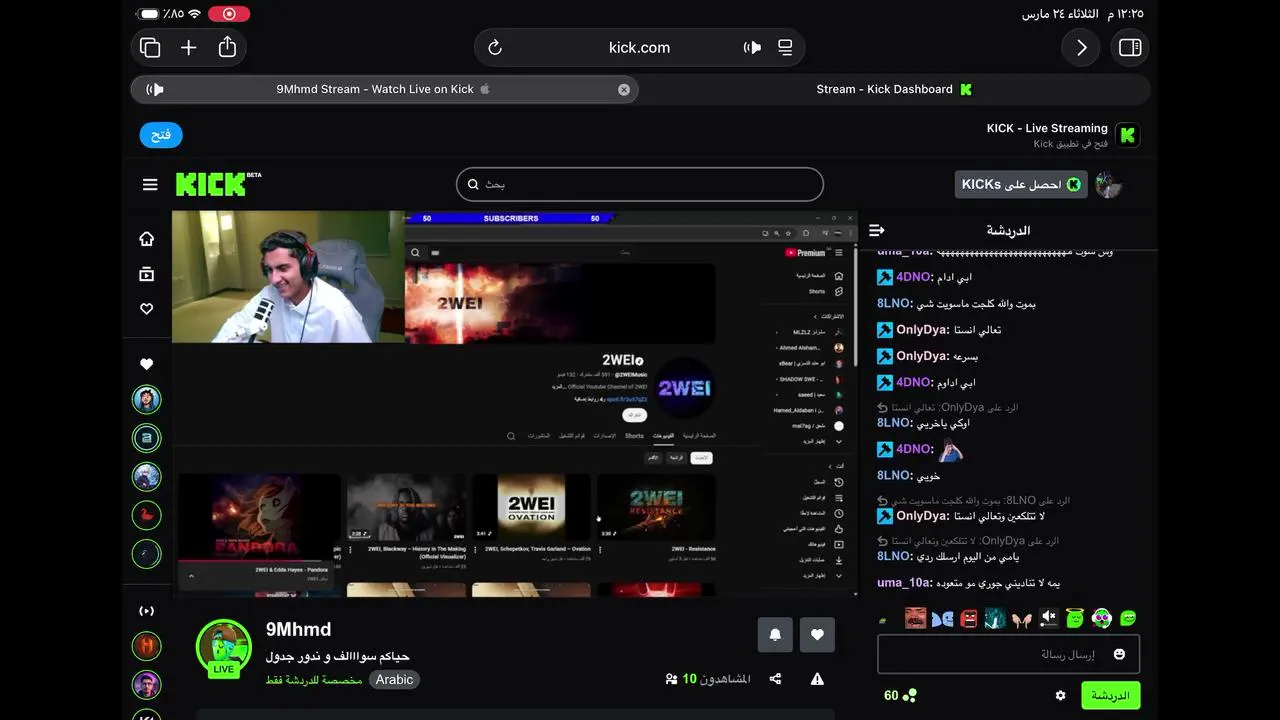
Task: Click 4DNO username beside ابي ادام
Action: tap(915, 277)
